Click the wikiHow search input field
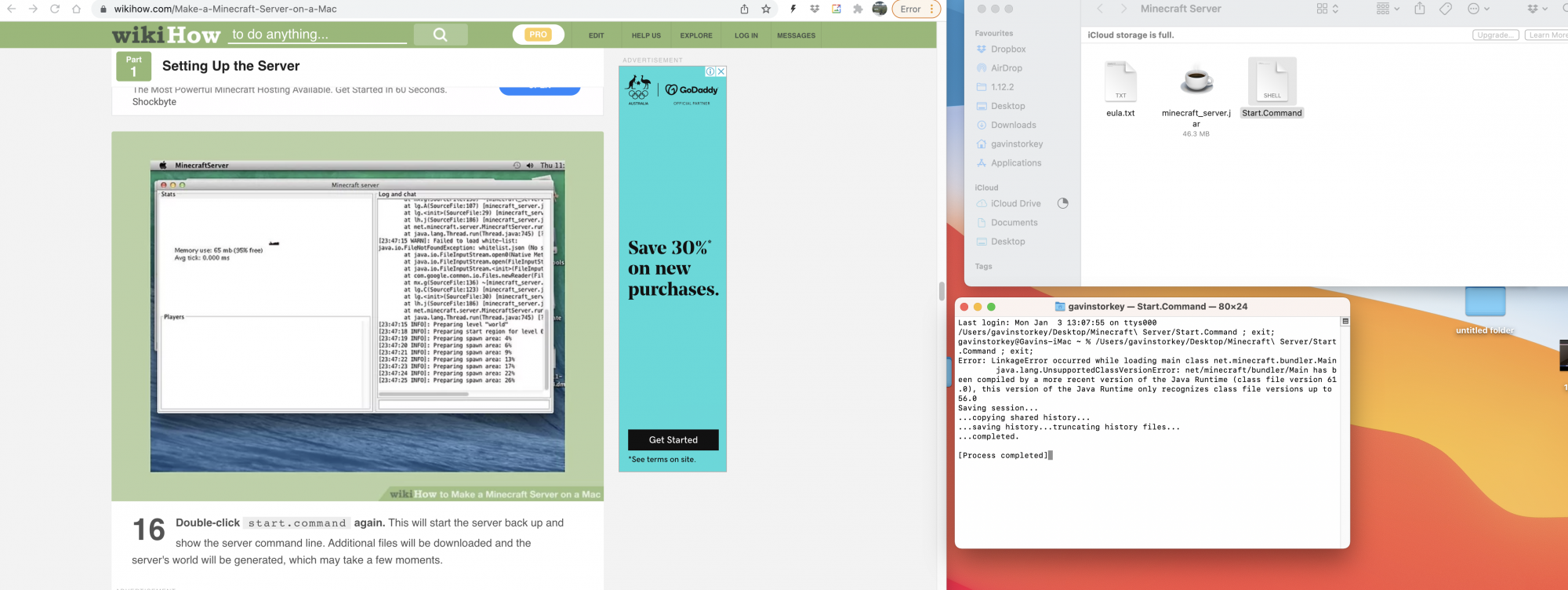1568x590 pixels. pyautogui.click(x=318, y=35)
